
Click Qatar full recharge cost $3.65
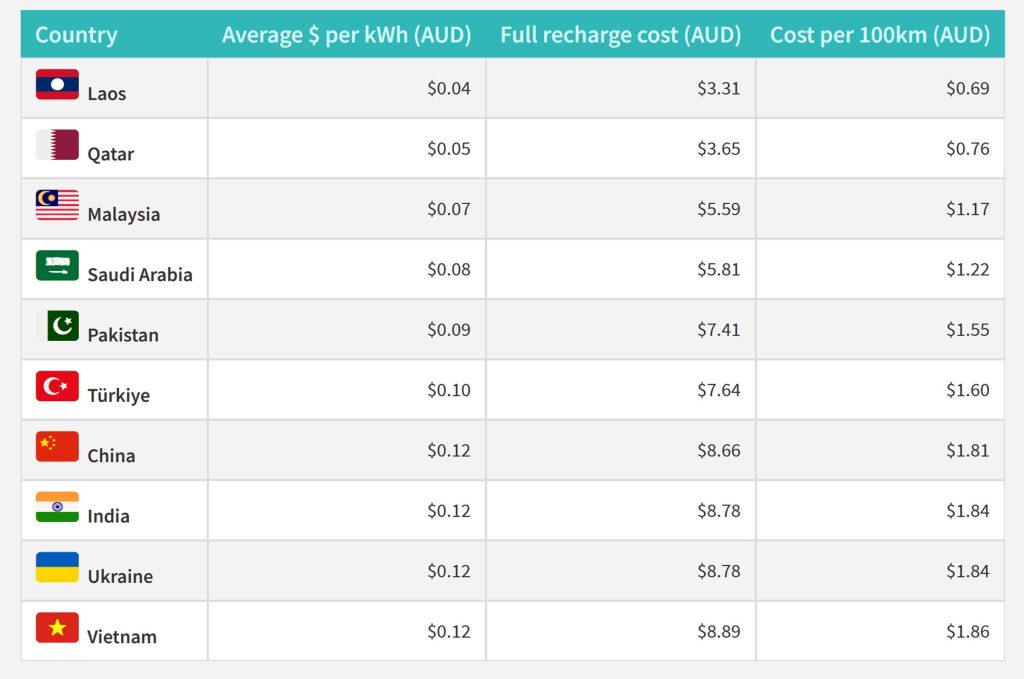click(x=718, y=149)
